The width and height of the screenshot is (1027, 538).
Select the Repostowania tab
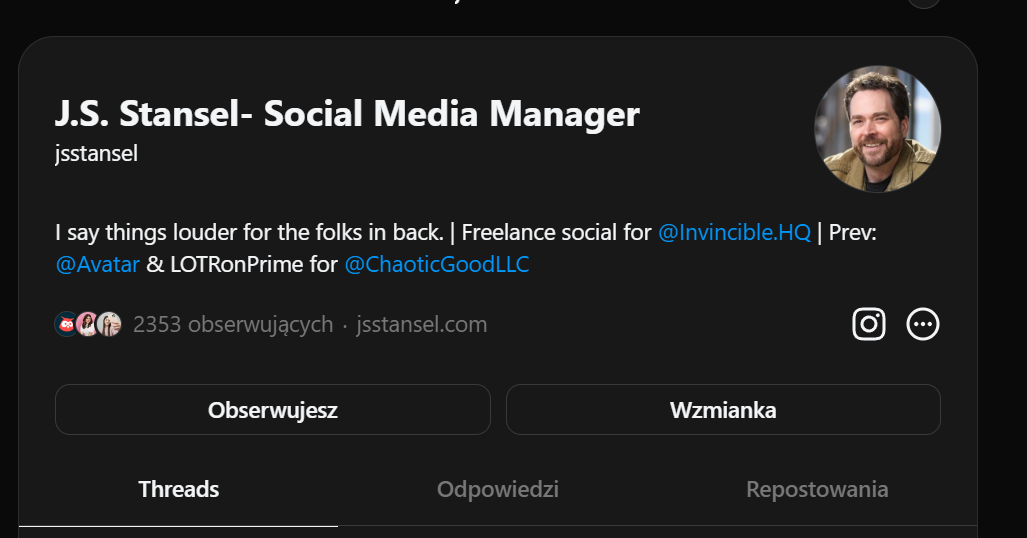[816, 490]
